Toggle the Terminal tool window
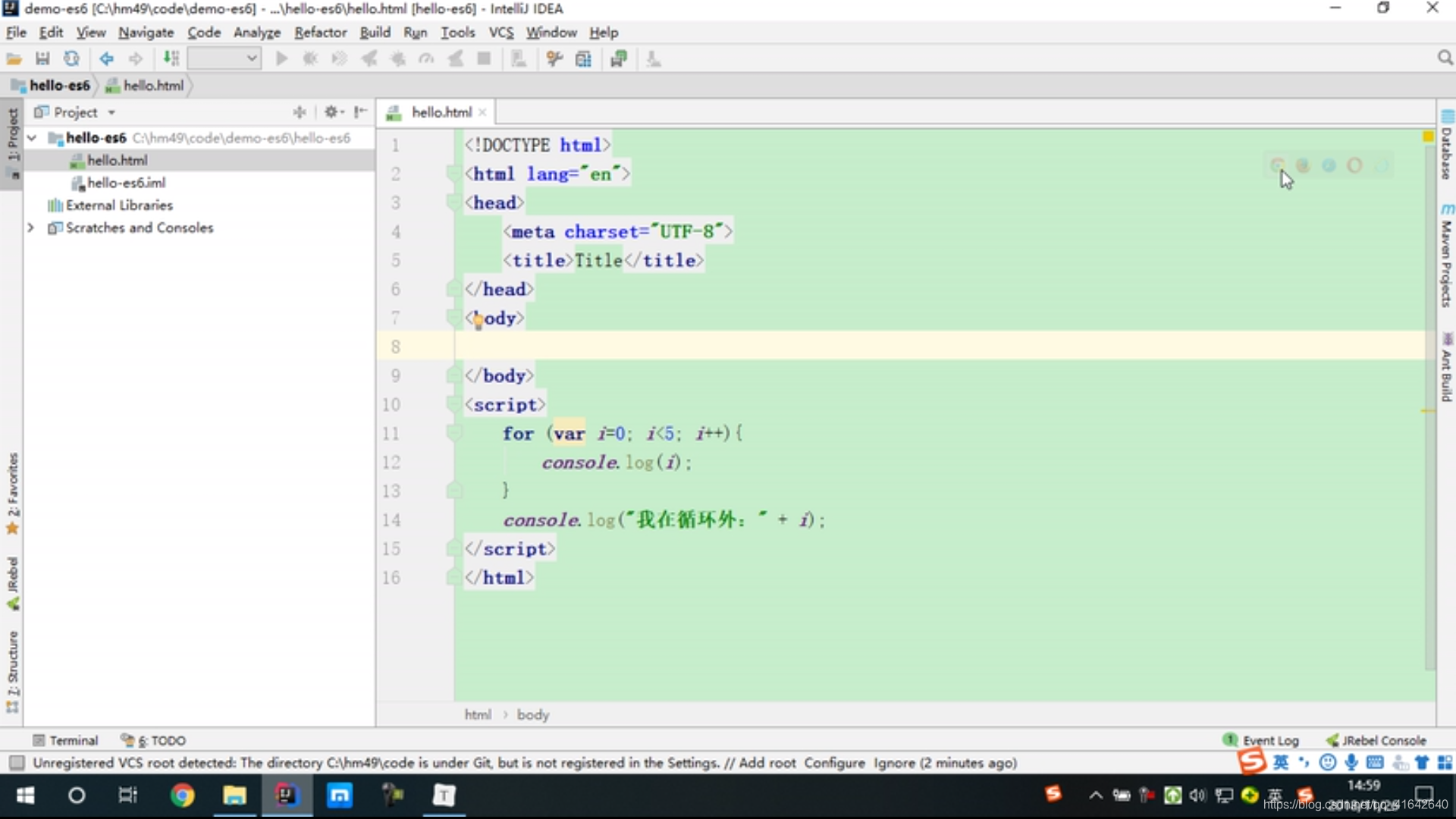Image resolution: width=1456 pixels, height=819 pixels. pyautogui.click(x=66, y=740)
